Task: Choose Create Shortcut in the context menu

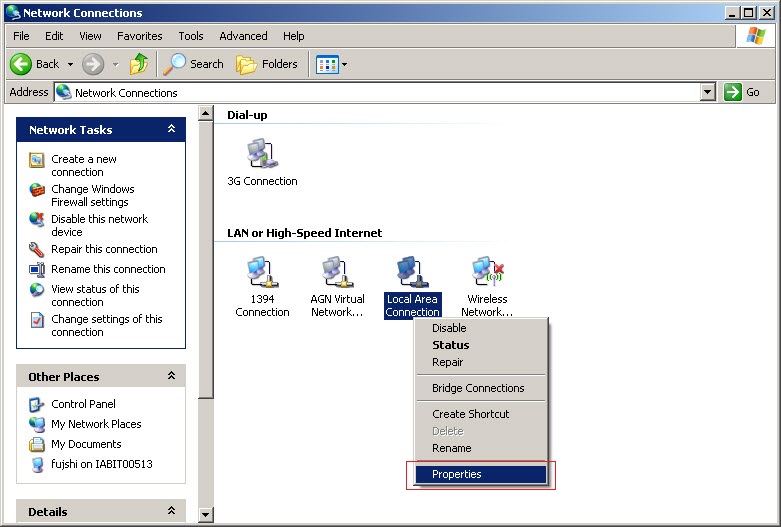Action: 481,414
